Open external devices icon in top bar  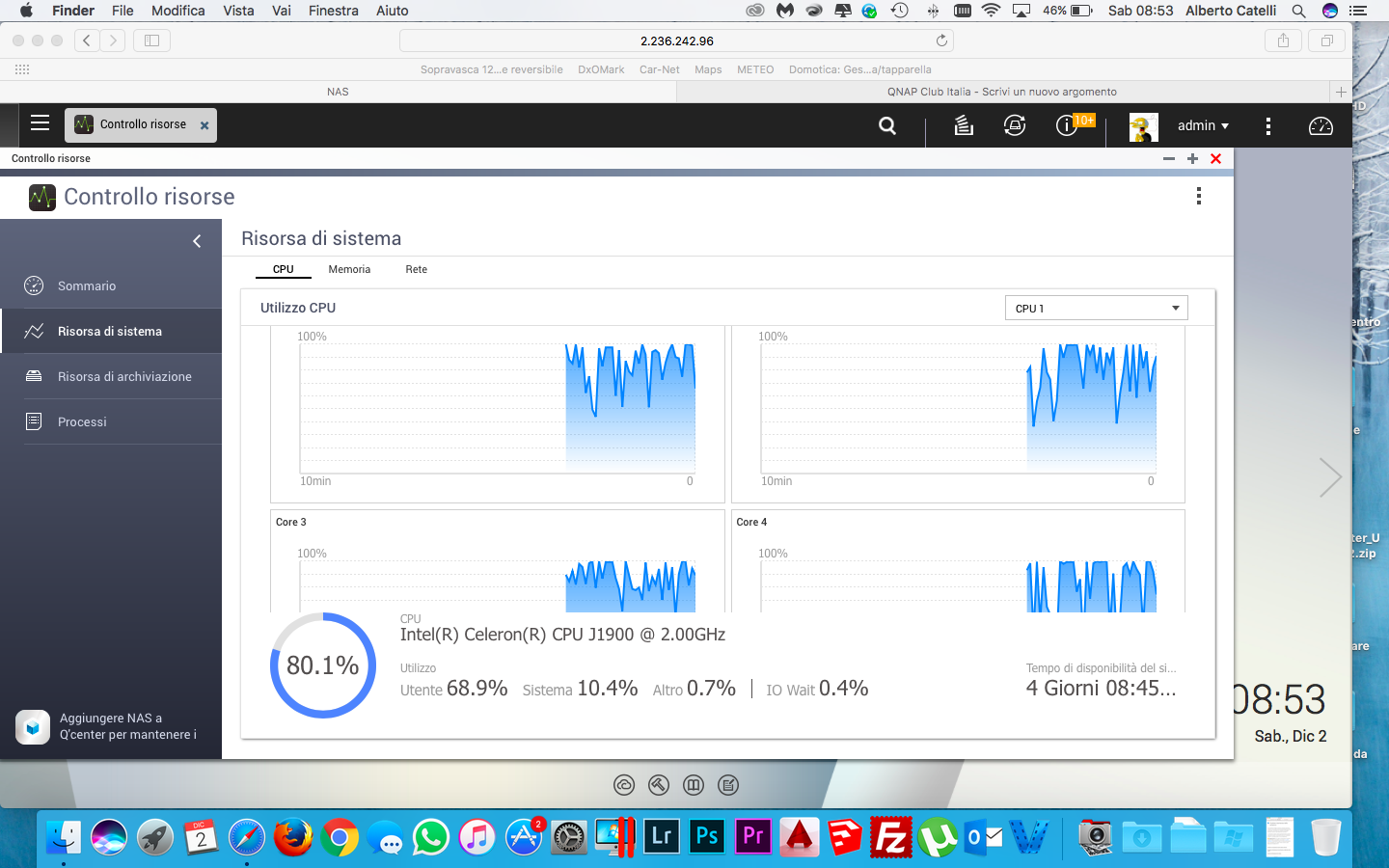click(1015, 125)
